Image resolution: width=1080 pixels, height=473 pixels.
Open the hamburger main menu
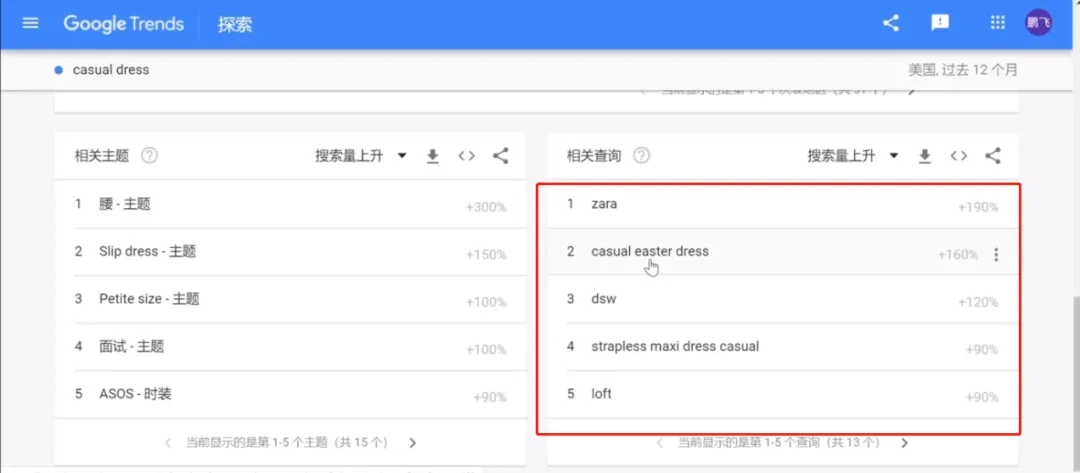click(30, 23)
